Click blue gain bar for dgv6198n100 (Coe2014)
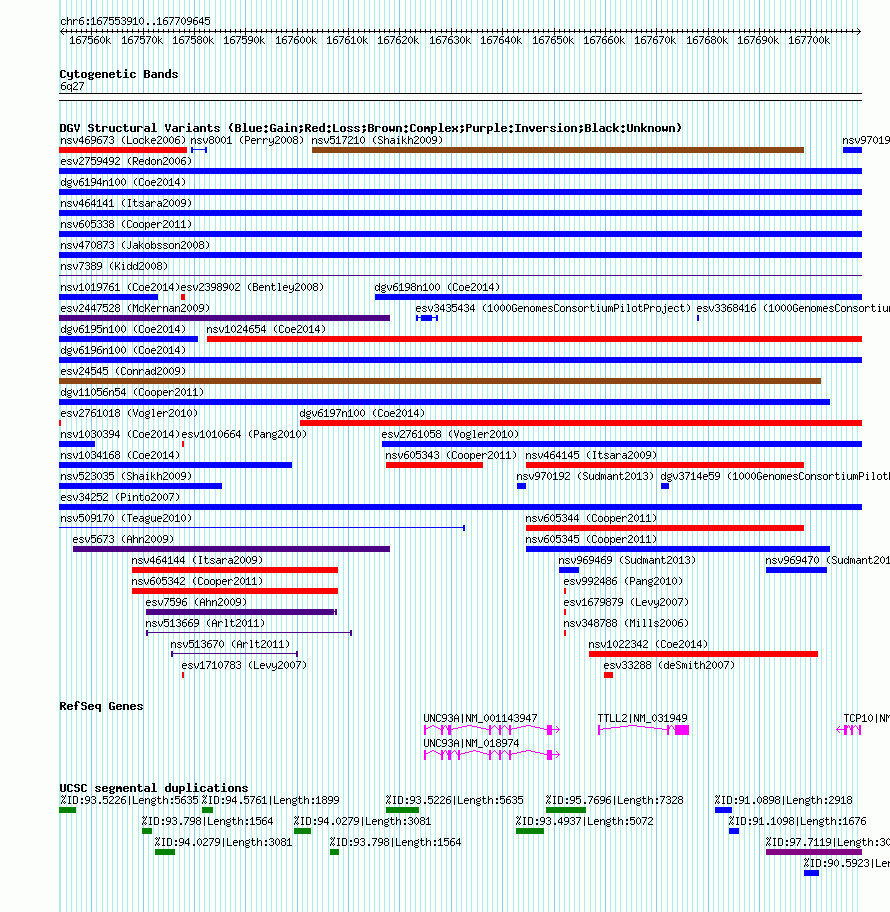890x912 pixels. [618, 297]
